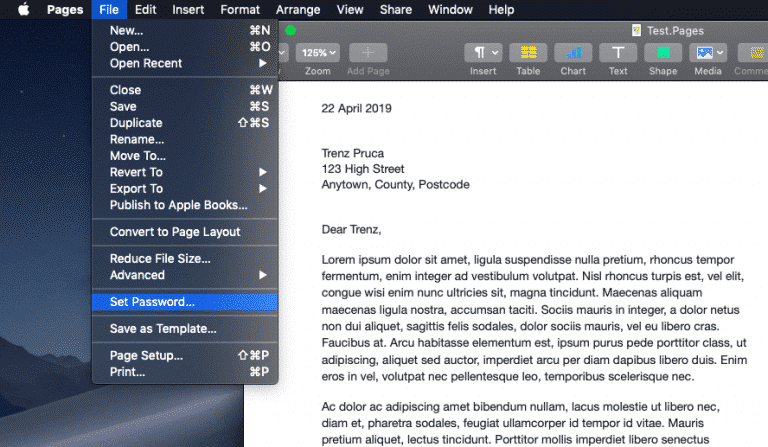Open the Edit menu
The image size is (768, 447).
point(145,9)
